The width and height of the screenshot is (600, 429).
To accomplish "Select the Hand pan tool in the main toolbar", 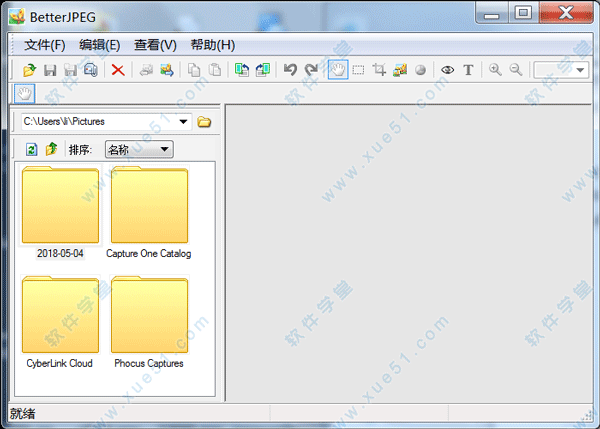I will coord(338,70).
